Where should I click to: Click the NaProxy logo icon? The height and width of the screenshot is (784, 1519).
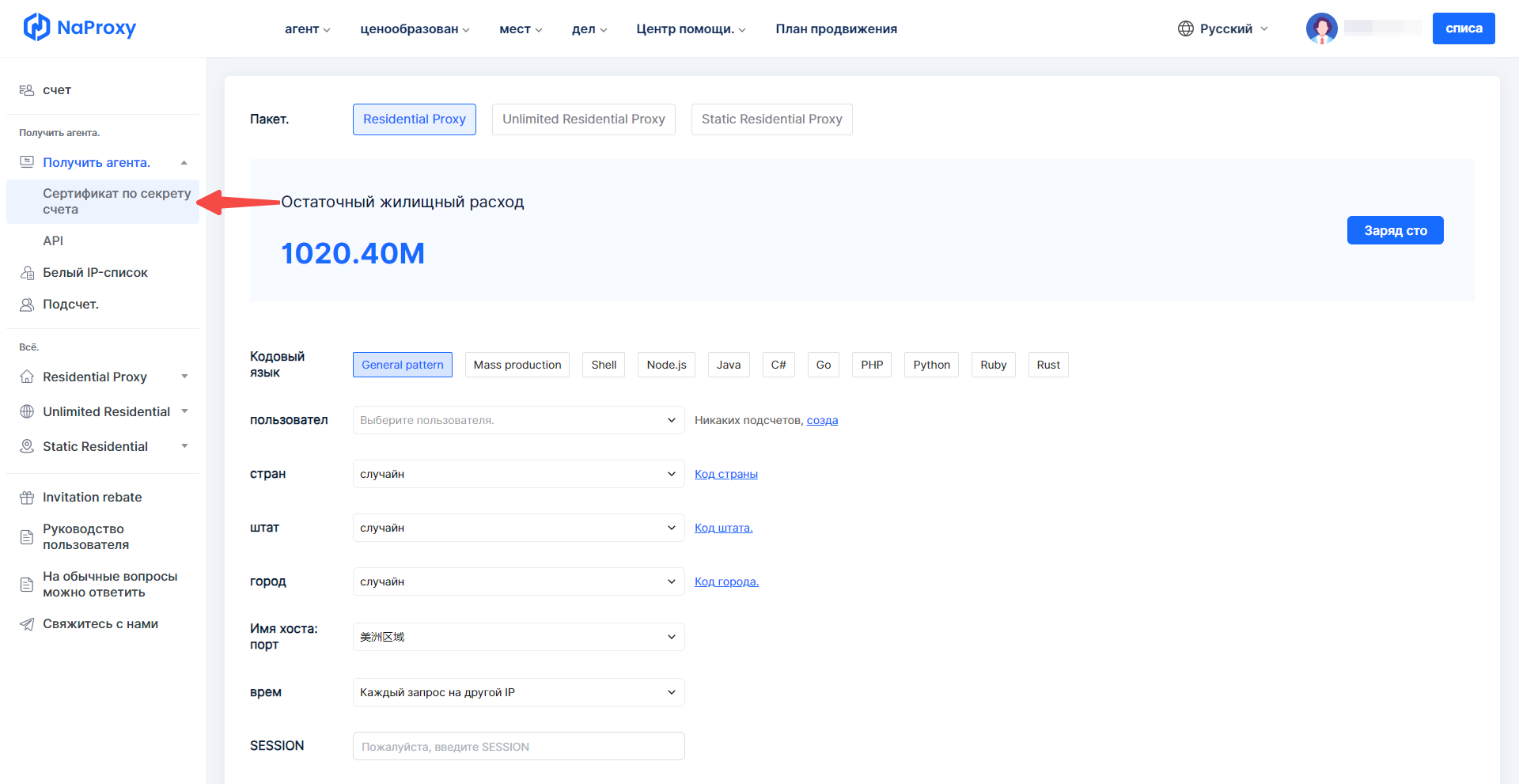pos(36,28)
